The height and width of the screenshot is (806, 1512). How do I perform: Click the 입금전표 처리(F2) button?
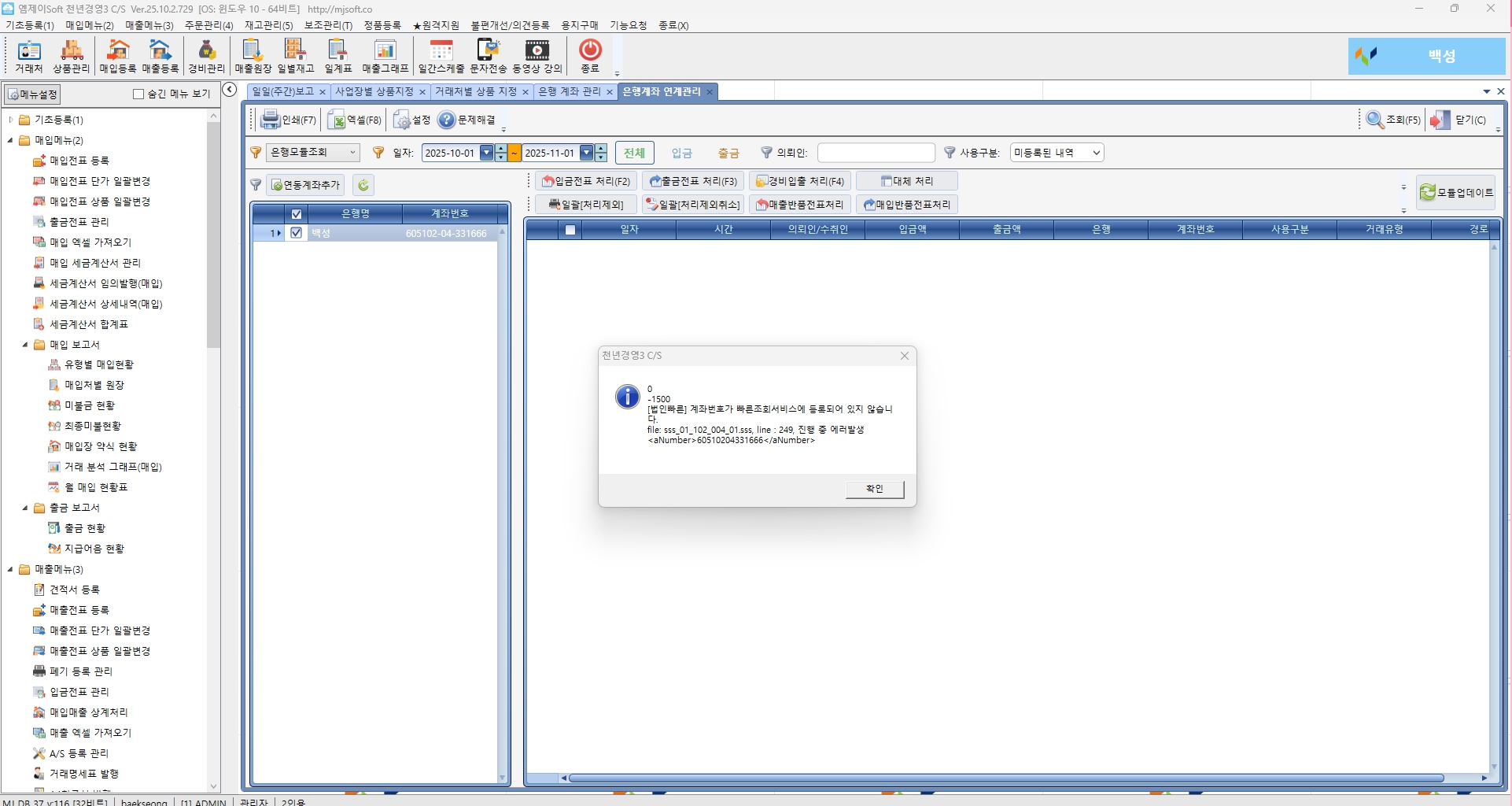tap(587, 181)
